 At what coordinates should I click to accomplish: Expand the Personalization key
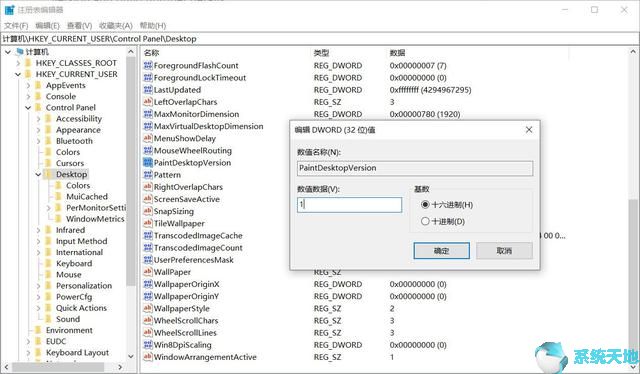coord(38,286)
